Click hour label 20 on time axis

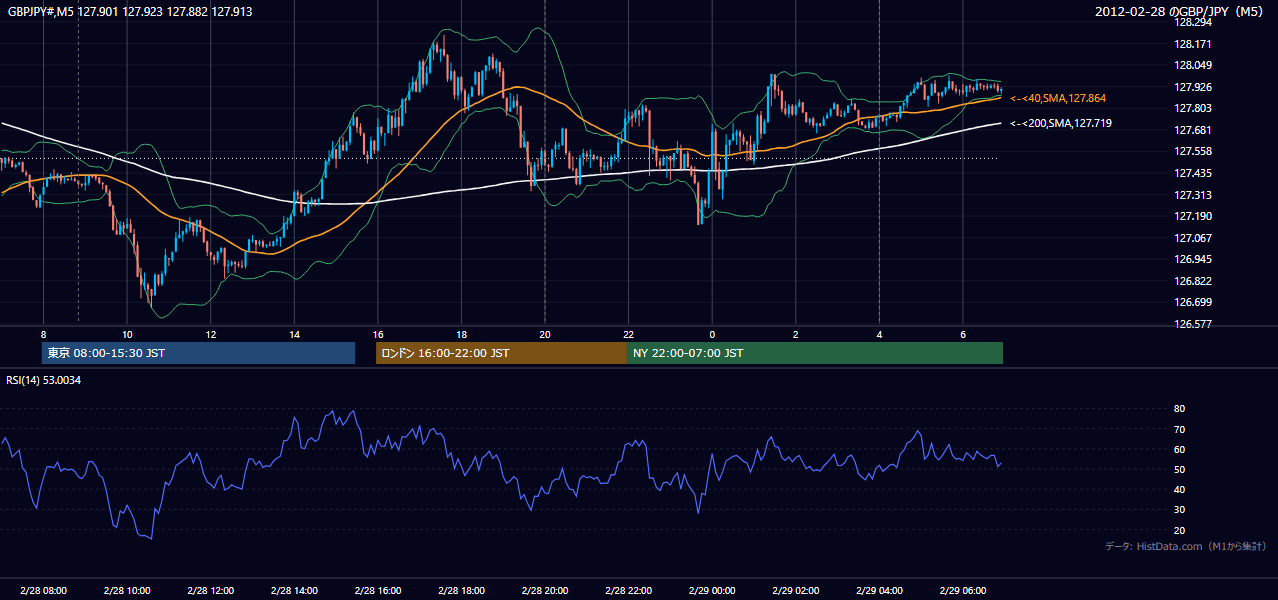[x=544, y=334]
